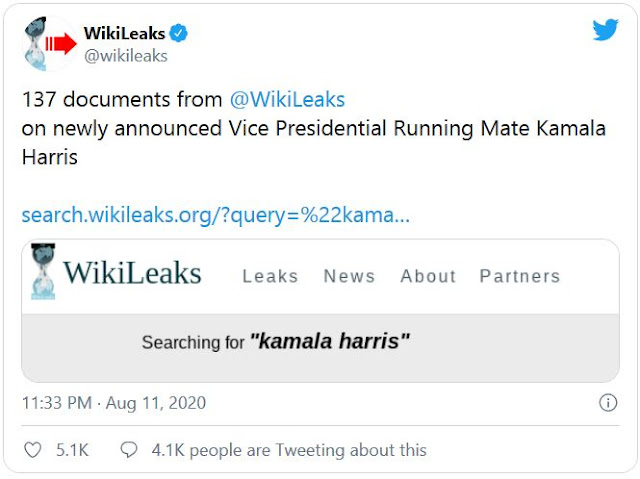This screenshot has width=640, height=479.
Task: Open the tweet info icon
Action: tap(607, 403)
